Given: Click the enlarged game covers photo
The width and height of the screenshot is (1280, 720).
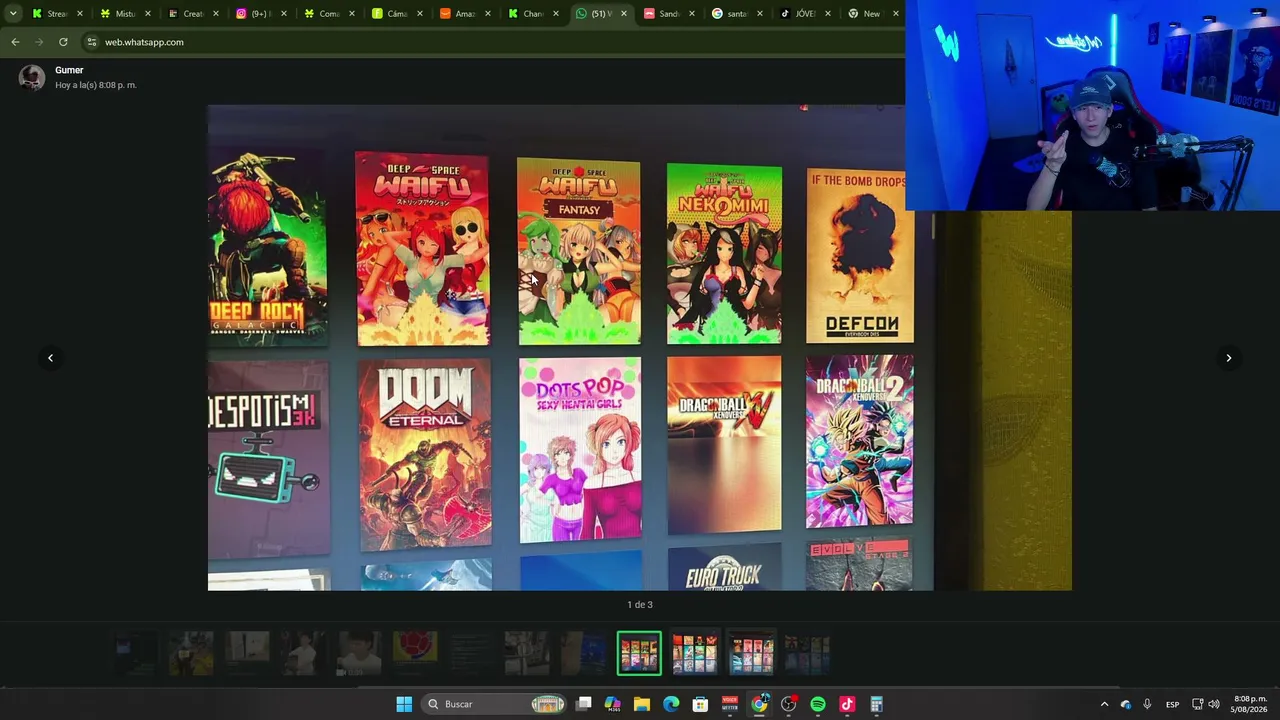Looking at the screenshot, I should tap(640, 347).
